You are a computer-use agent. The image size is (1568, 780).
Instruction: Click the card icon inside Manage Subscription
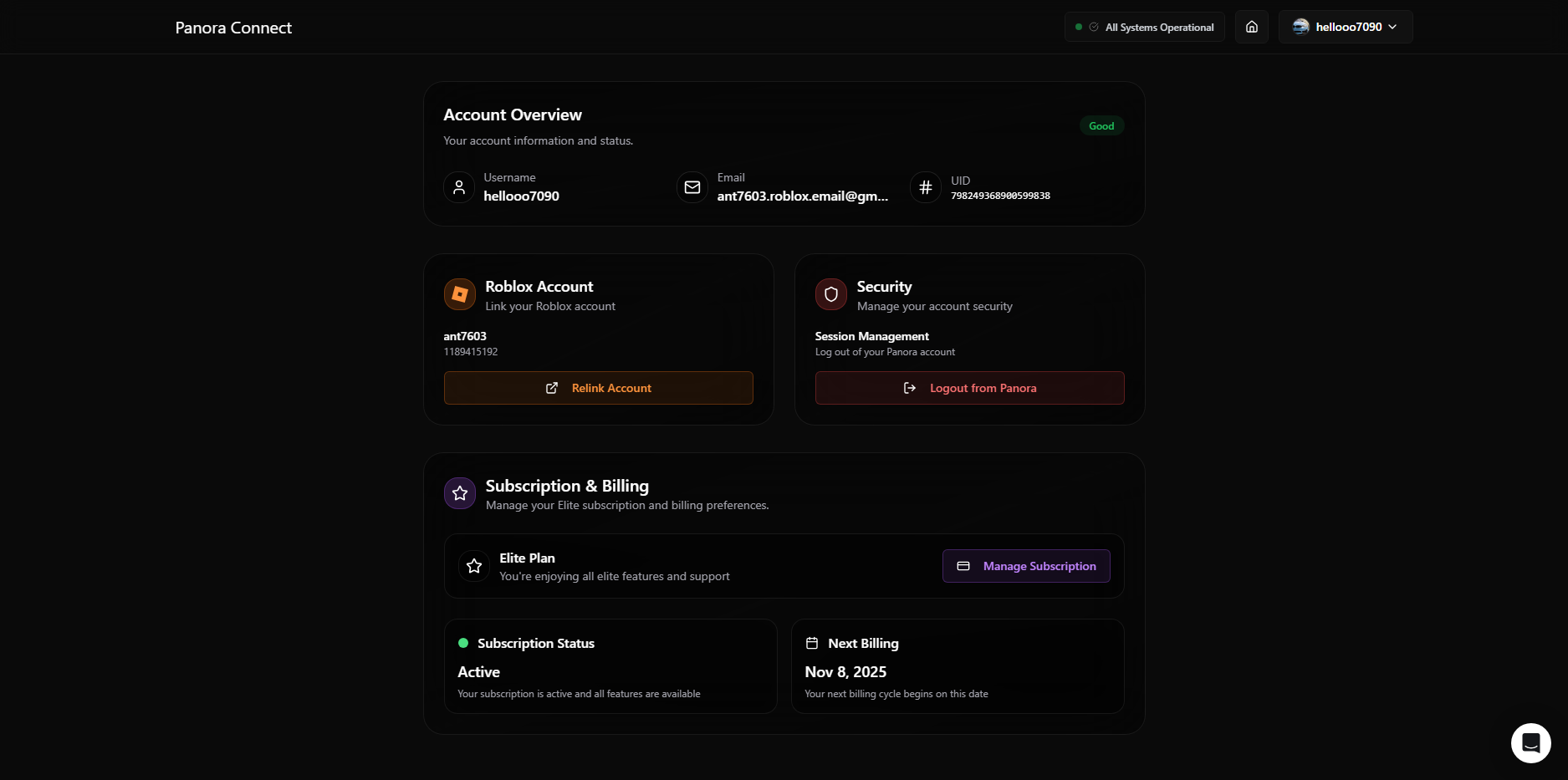coord(963,566)
